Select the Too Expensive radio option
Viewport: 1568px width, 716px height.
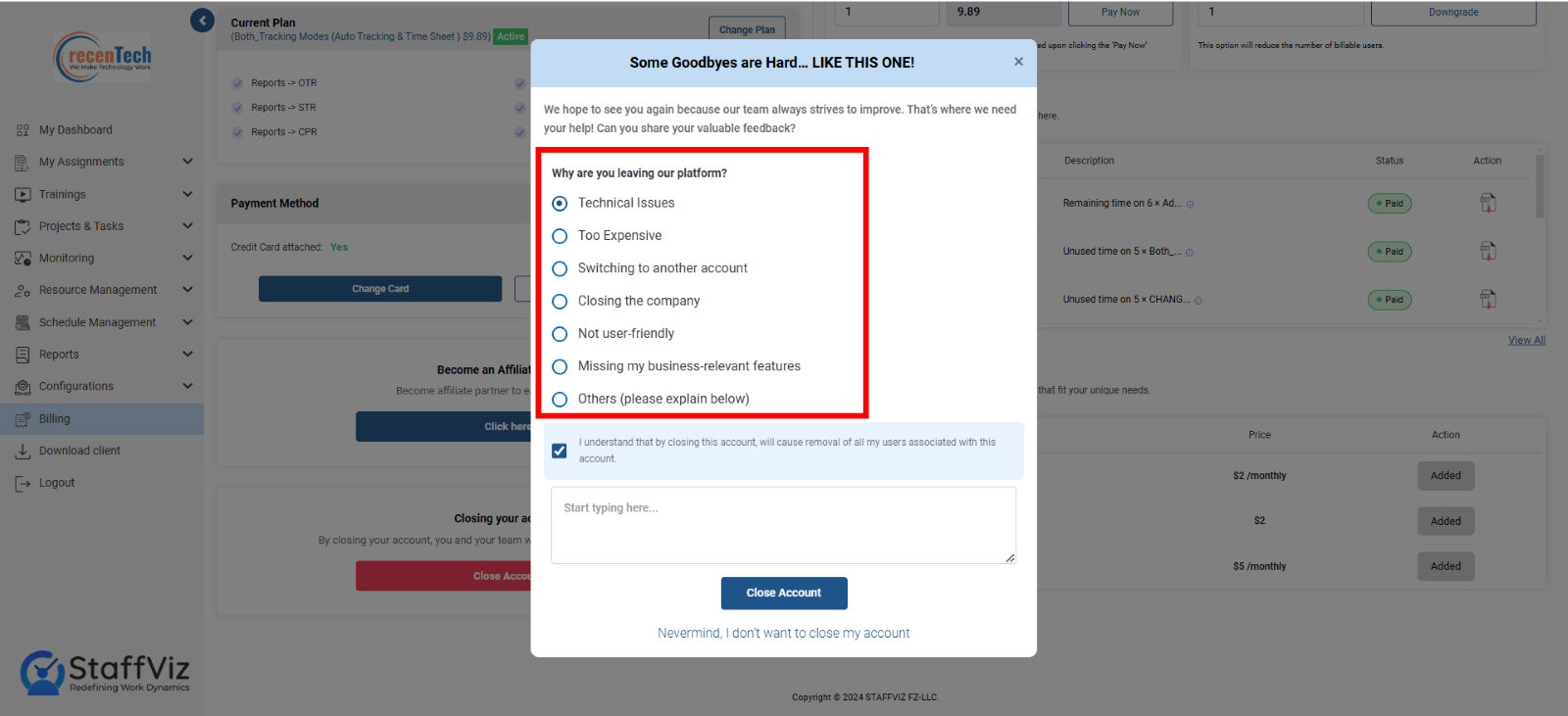[x=560, y=236]
